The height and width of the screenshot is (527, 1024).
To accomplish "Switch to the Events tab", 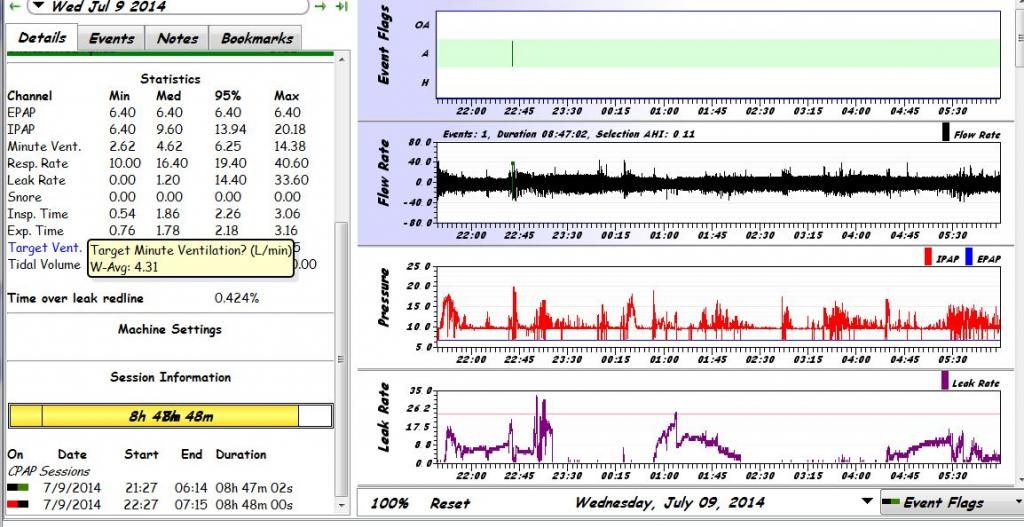I will [111, 38].
